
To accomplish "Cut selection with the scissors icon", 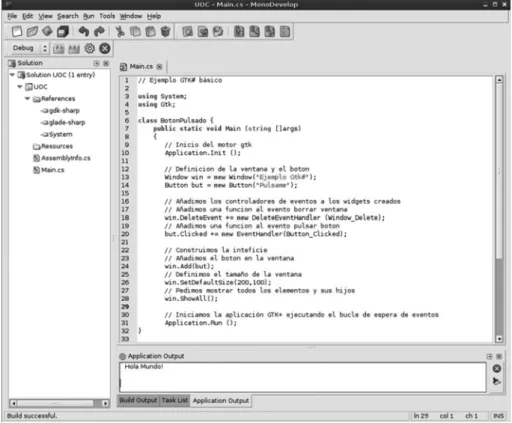I will (120, 32).
